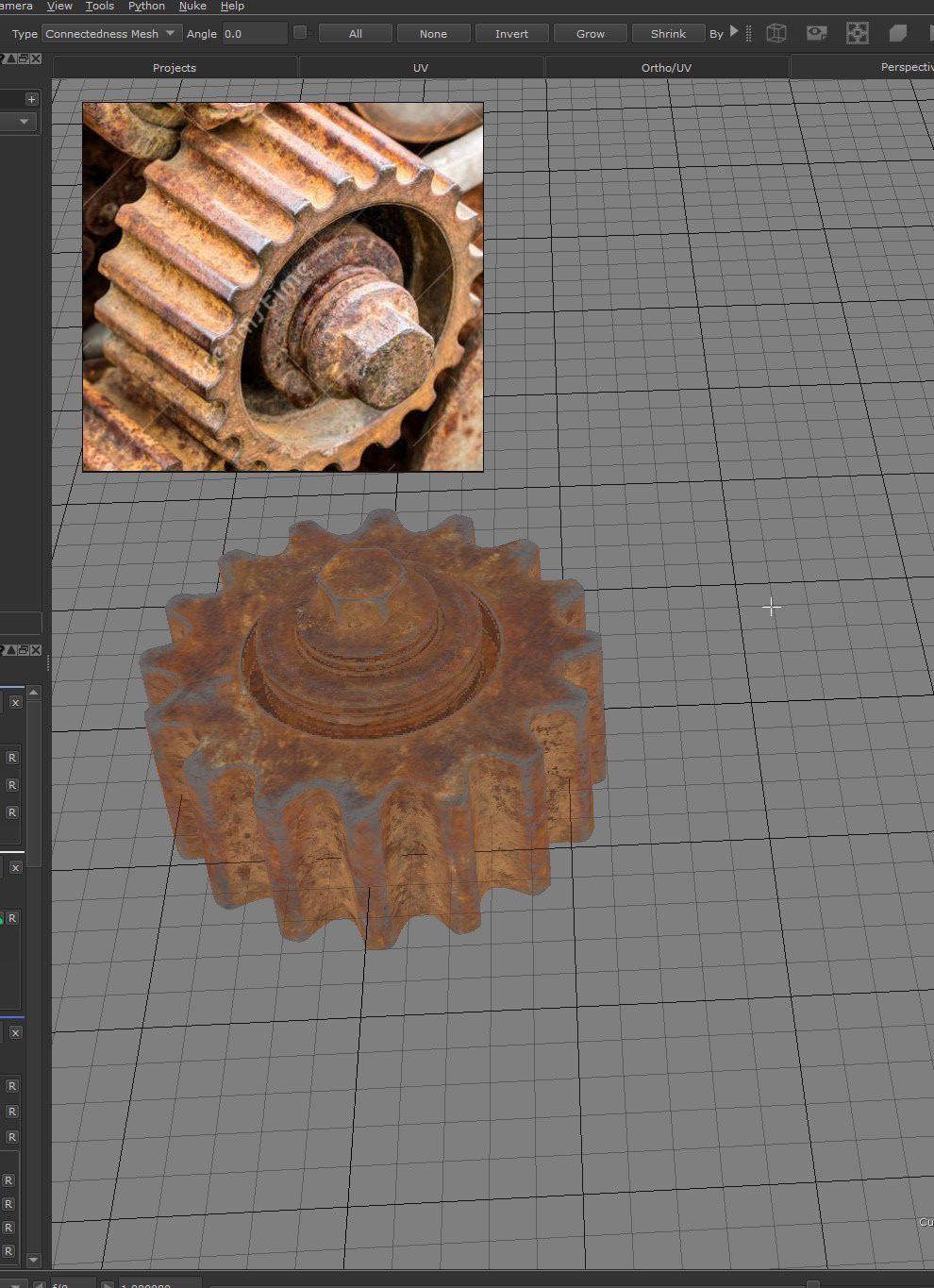Click the left panel scrollbar down arrow
Viewport: 934px width, 1288px height.
pos(34,1260)
